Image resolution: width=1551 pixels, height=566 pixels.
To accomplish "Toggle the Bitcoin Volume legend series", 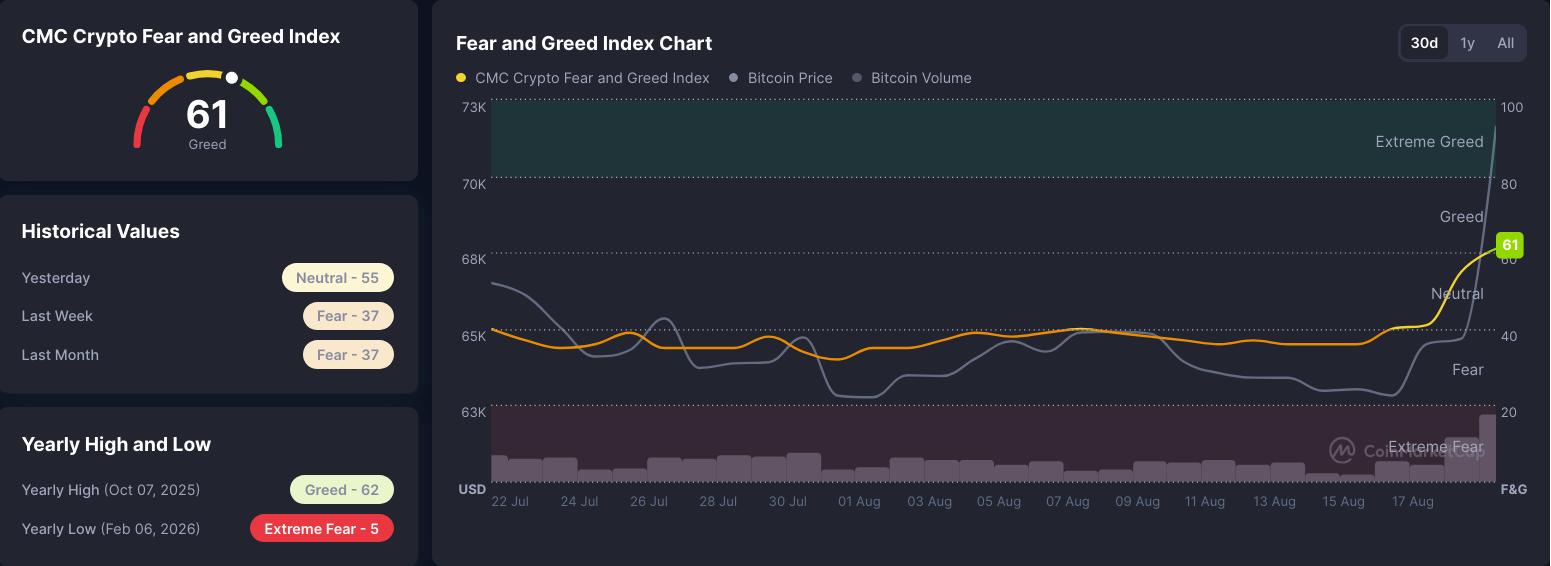I will coord(911,78).
